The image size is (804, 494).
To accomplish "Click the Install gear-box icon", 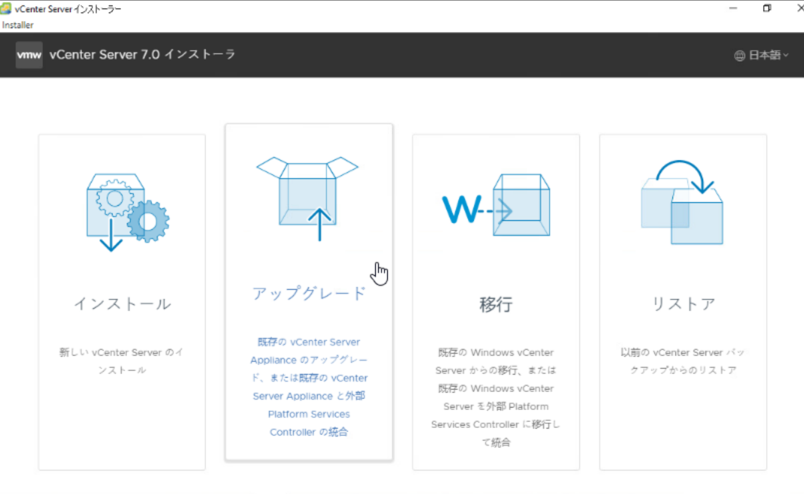I will tap(128, 212).
